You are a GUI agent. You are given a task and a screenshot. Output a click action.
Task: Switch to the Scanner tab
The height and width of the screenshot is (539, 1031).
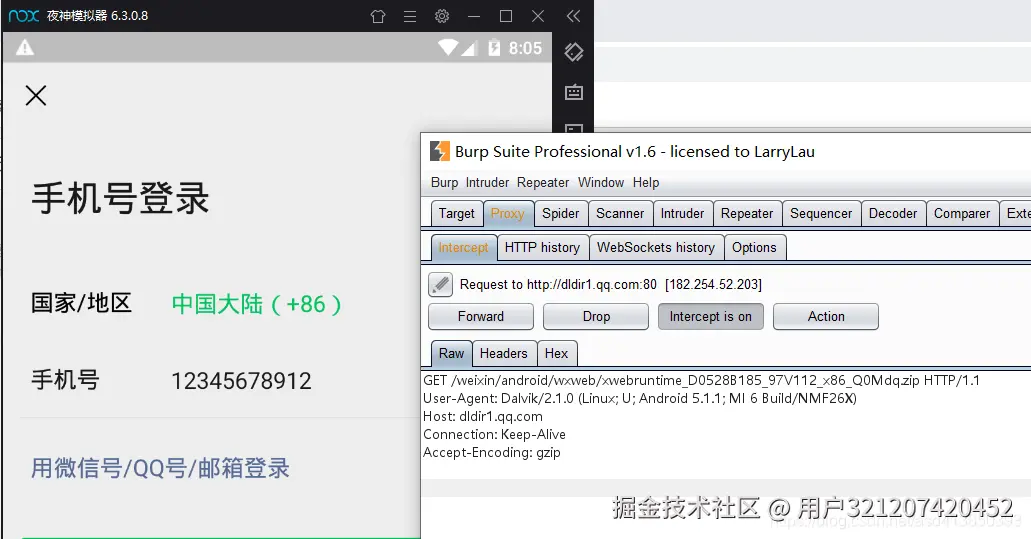pos(620,214)
